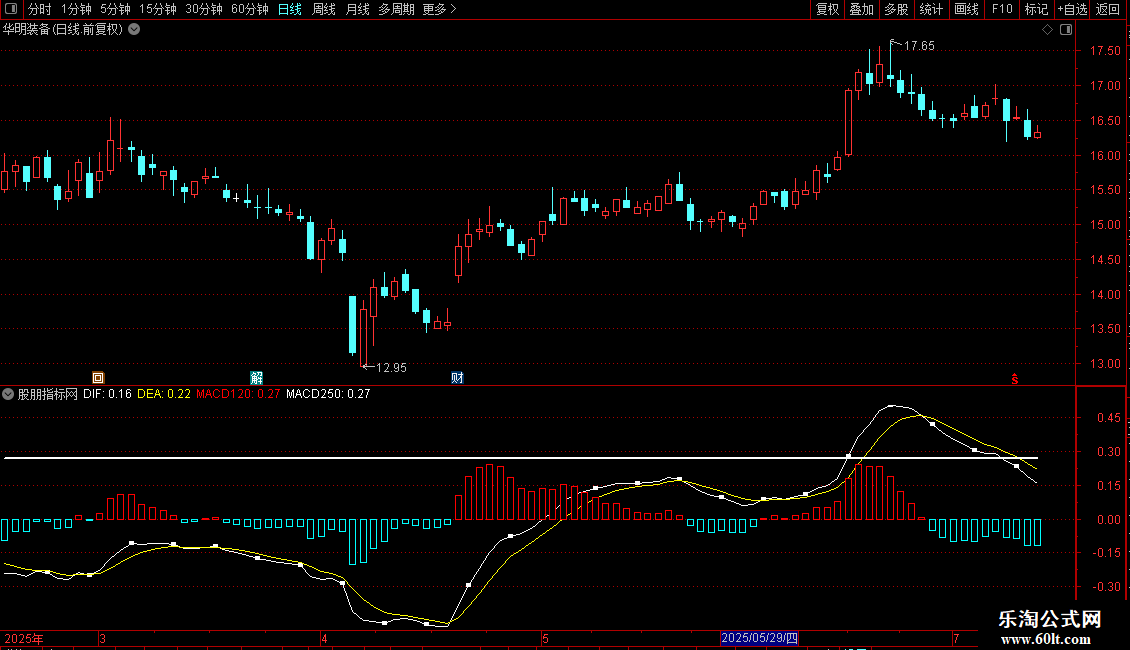Click the panel layout icon at top-left
This screenshot has width=1130, height=650.
coord(12,9)
